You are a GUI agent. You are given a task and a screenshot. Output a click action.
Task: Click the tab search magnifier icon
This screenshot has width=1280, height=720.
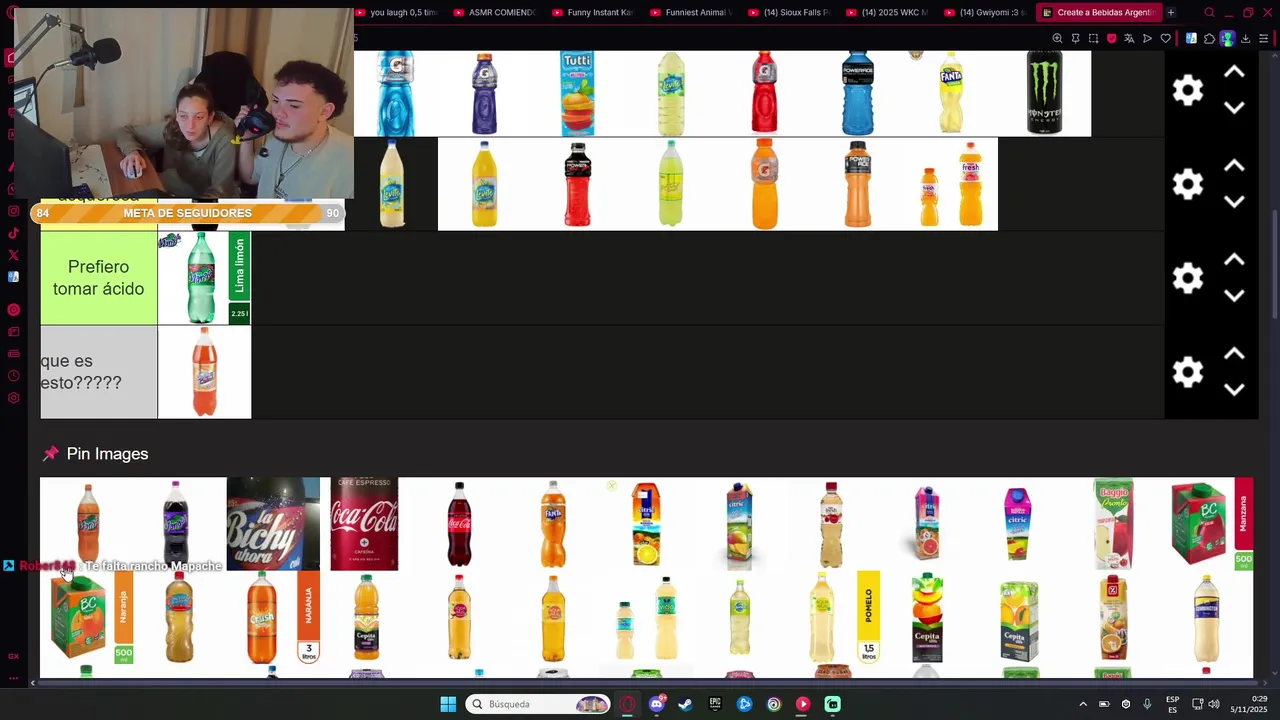(x=1209, y=13)
